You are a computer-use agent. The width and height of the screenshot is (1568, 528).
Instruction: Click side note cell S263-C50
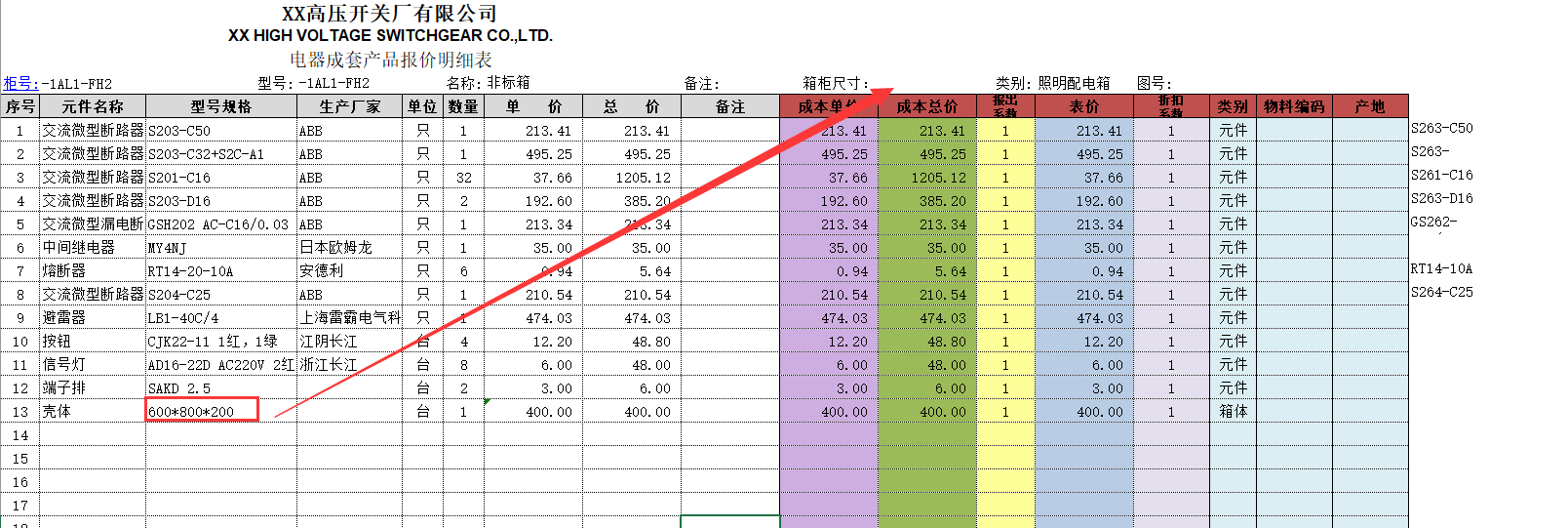click(1442, 128)
